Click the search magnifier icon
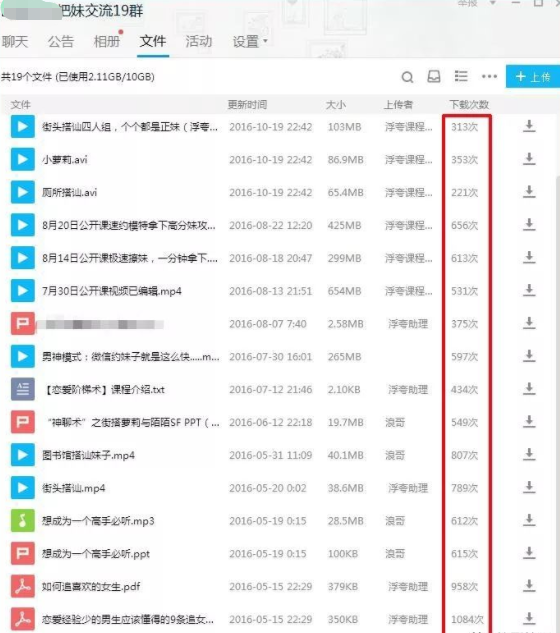Image resolution: width=560 pixels, height=633 pixels. [407, 77]
